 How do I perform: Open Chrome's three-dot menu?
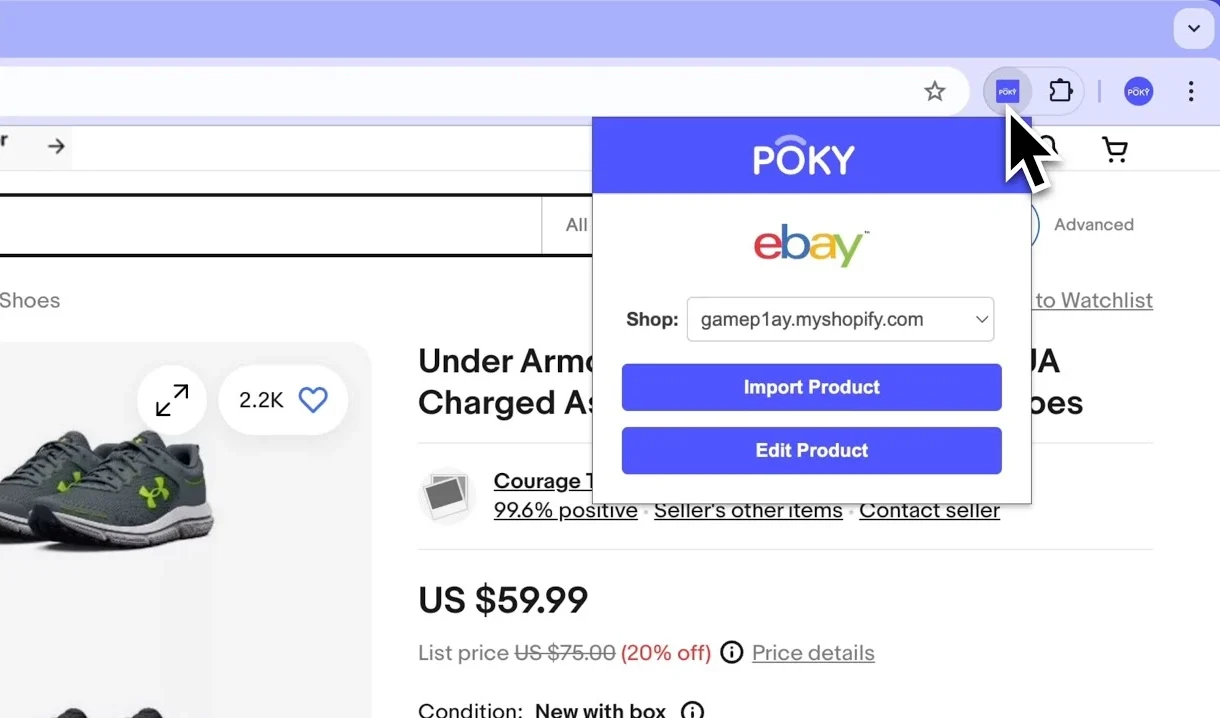tap(1191, 91)
